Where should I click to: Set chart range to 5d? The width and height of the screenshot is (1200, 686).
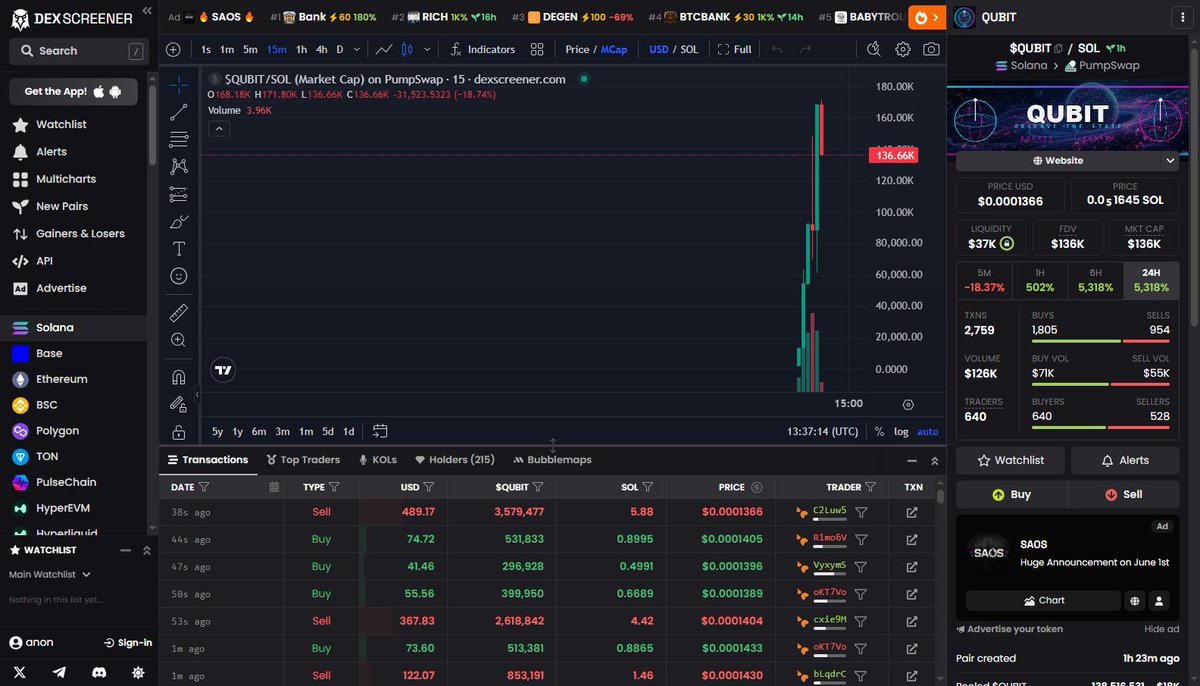click(328, 431)
